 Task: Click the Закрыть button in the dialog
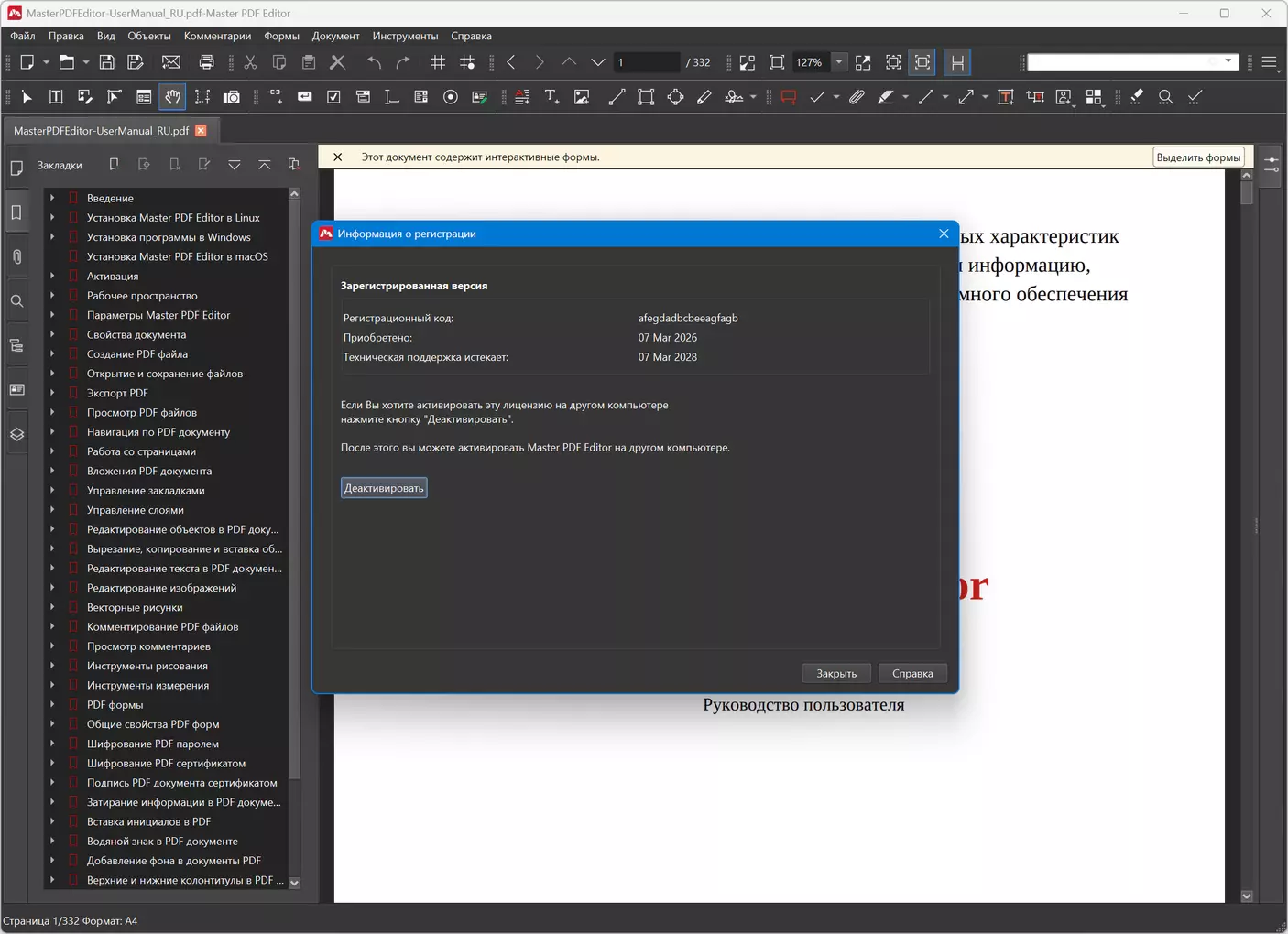pyautogui.click(x=835, y=673)
